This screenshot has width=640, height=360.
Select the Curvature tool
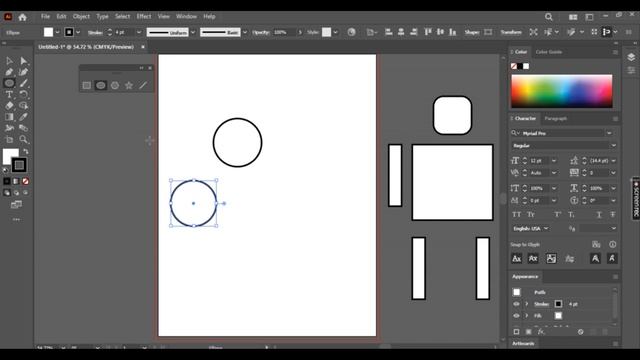coord(24,72)
